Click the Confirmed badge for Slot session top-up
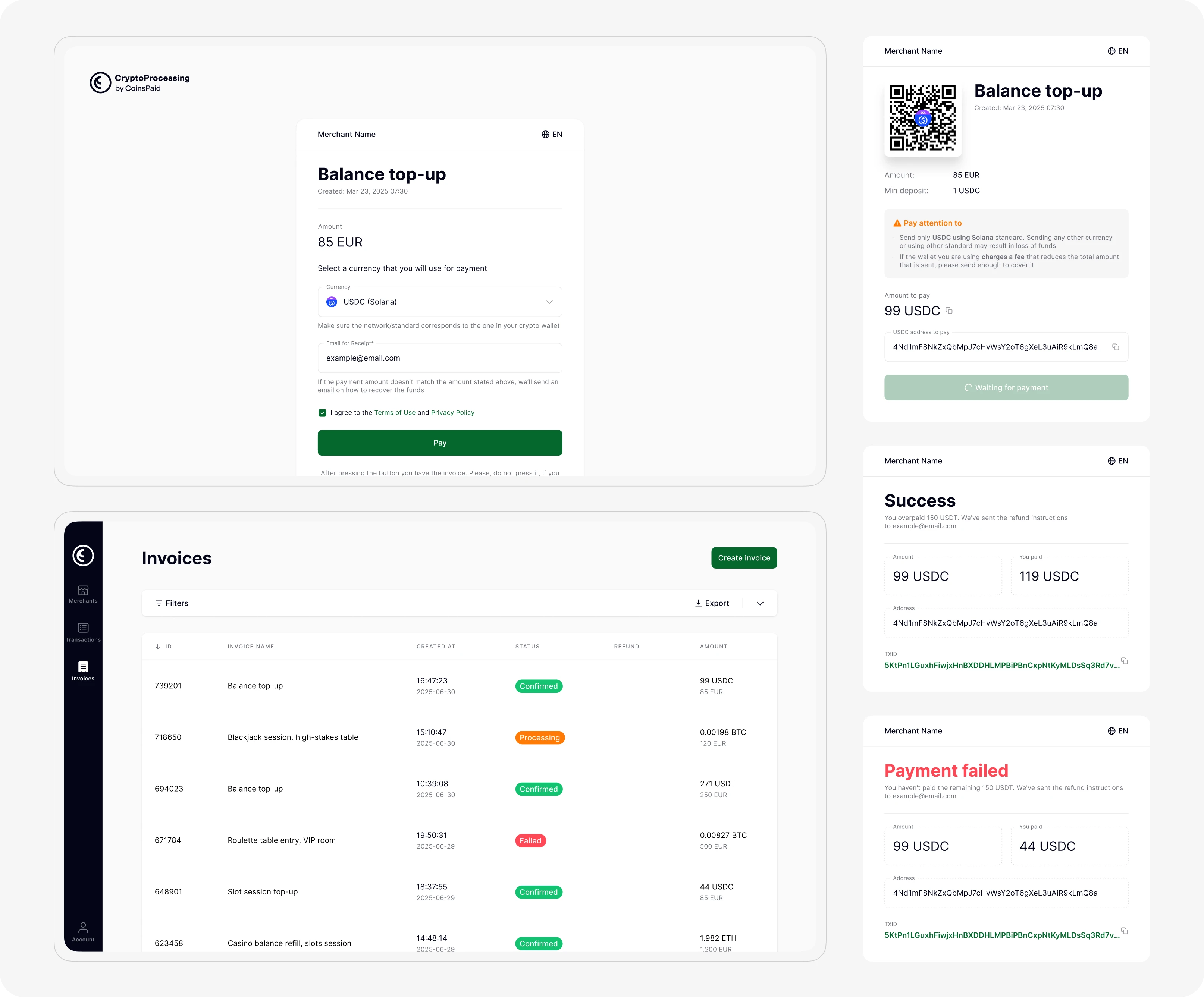1204x997 pixels. [x=538, y=892]
